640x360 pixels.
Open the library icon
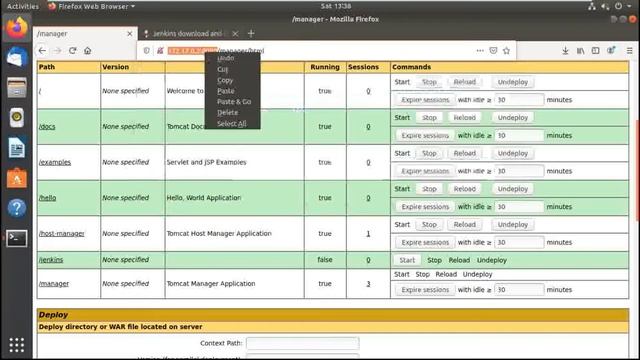point(580,51)
